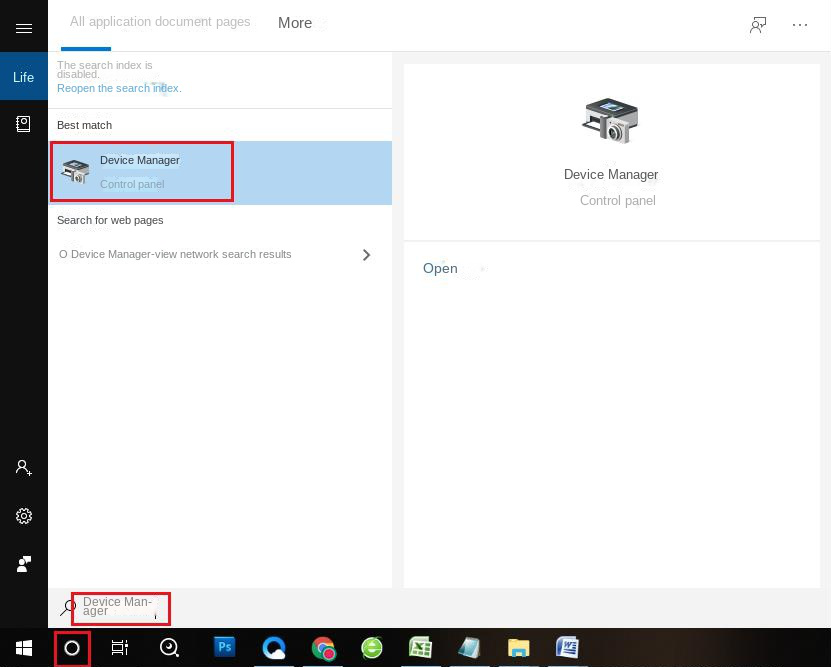Open the ellipsis menu at top right
The width and height of the screenshot is (831, 667).
click(800, 24)
